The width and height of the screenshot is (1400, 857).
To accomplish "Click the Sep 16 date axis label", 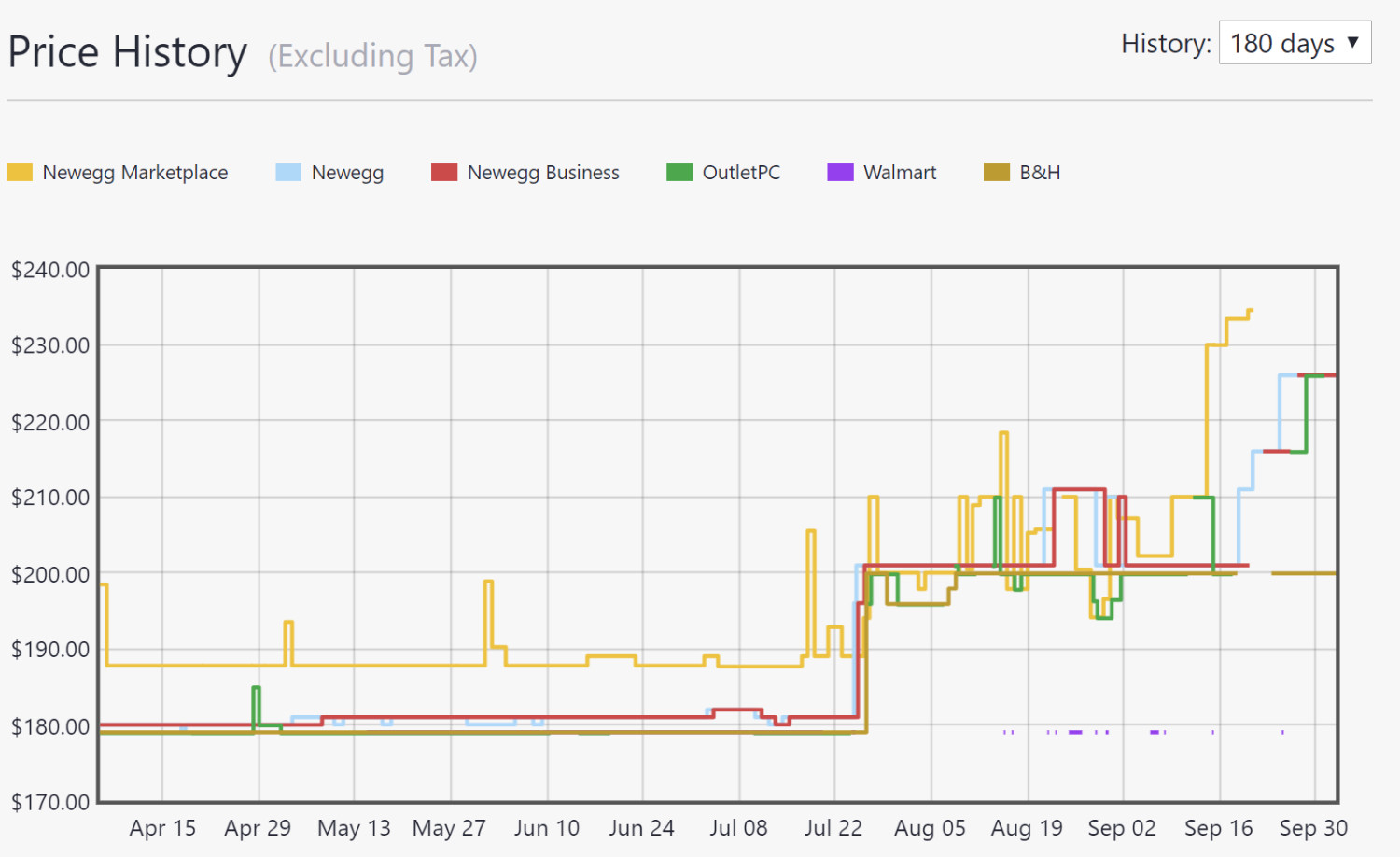I will (x=1218, y=828).
